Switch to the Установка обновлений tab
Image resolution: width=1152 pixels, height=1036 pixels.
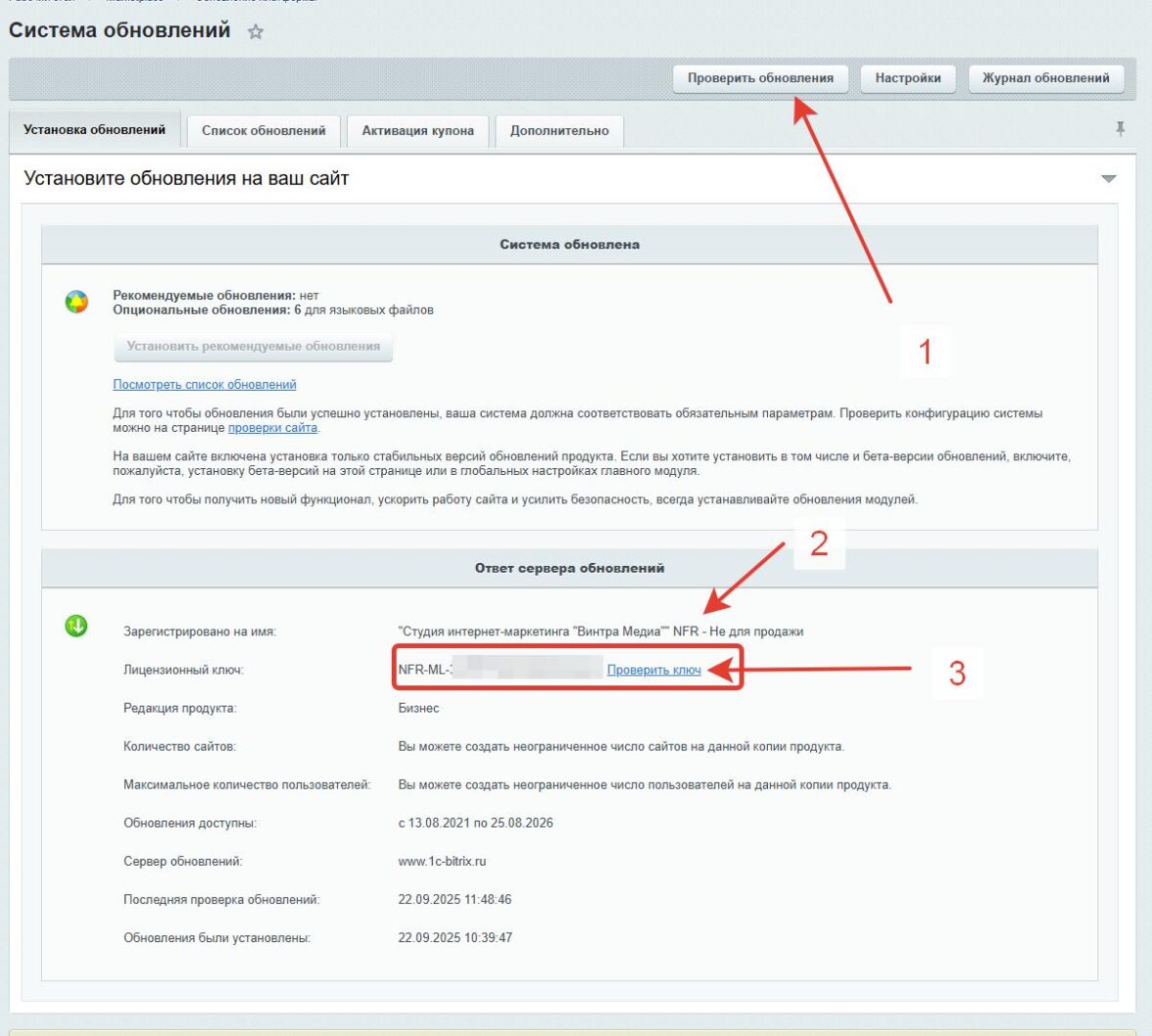95,130
